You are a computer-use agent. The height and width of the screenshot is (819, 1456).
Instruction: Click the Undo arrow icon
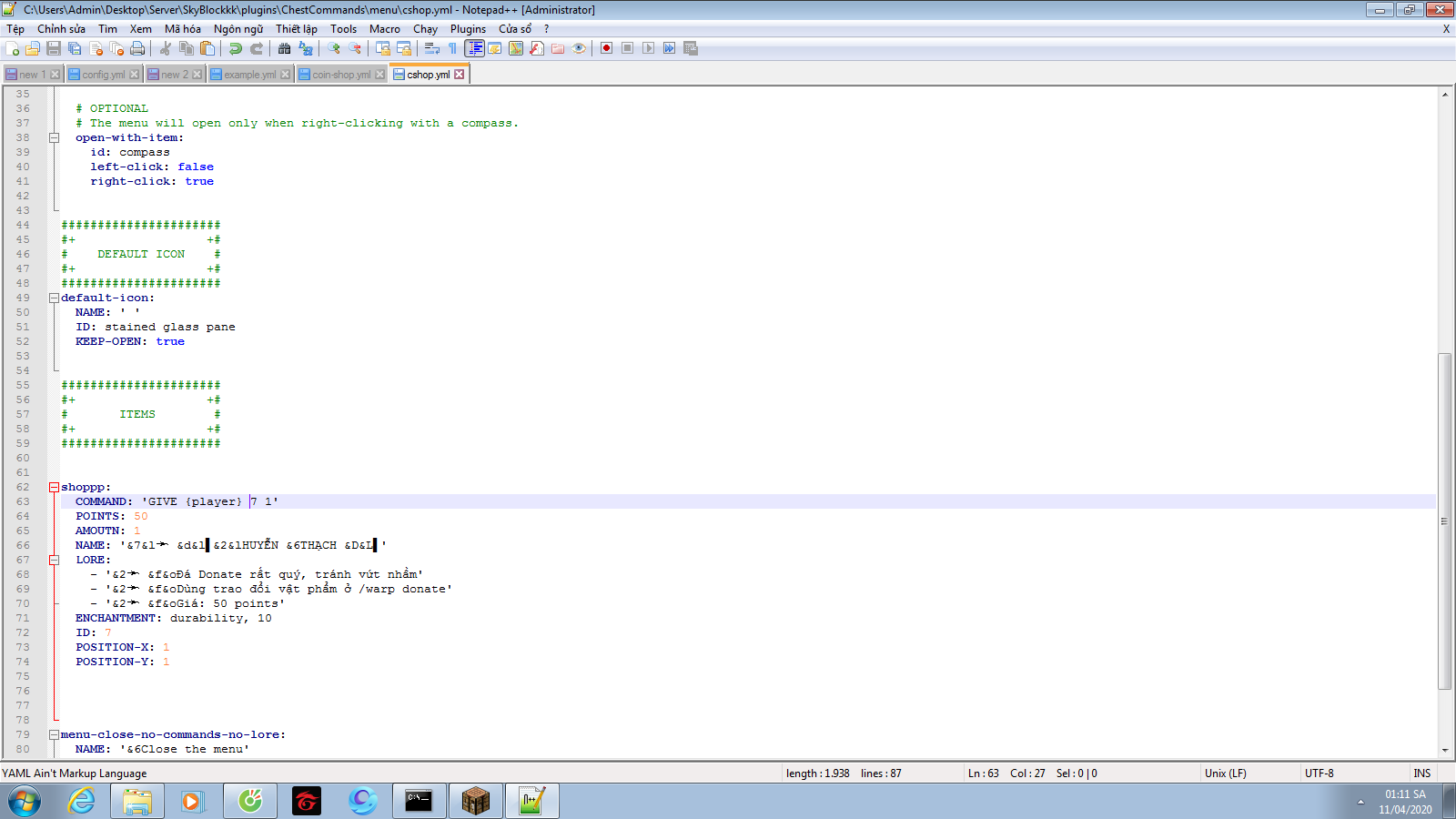[x=236, y=48]
